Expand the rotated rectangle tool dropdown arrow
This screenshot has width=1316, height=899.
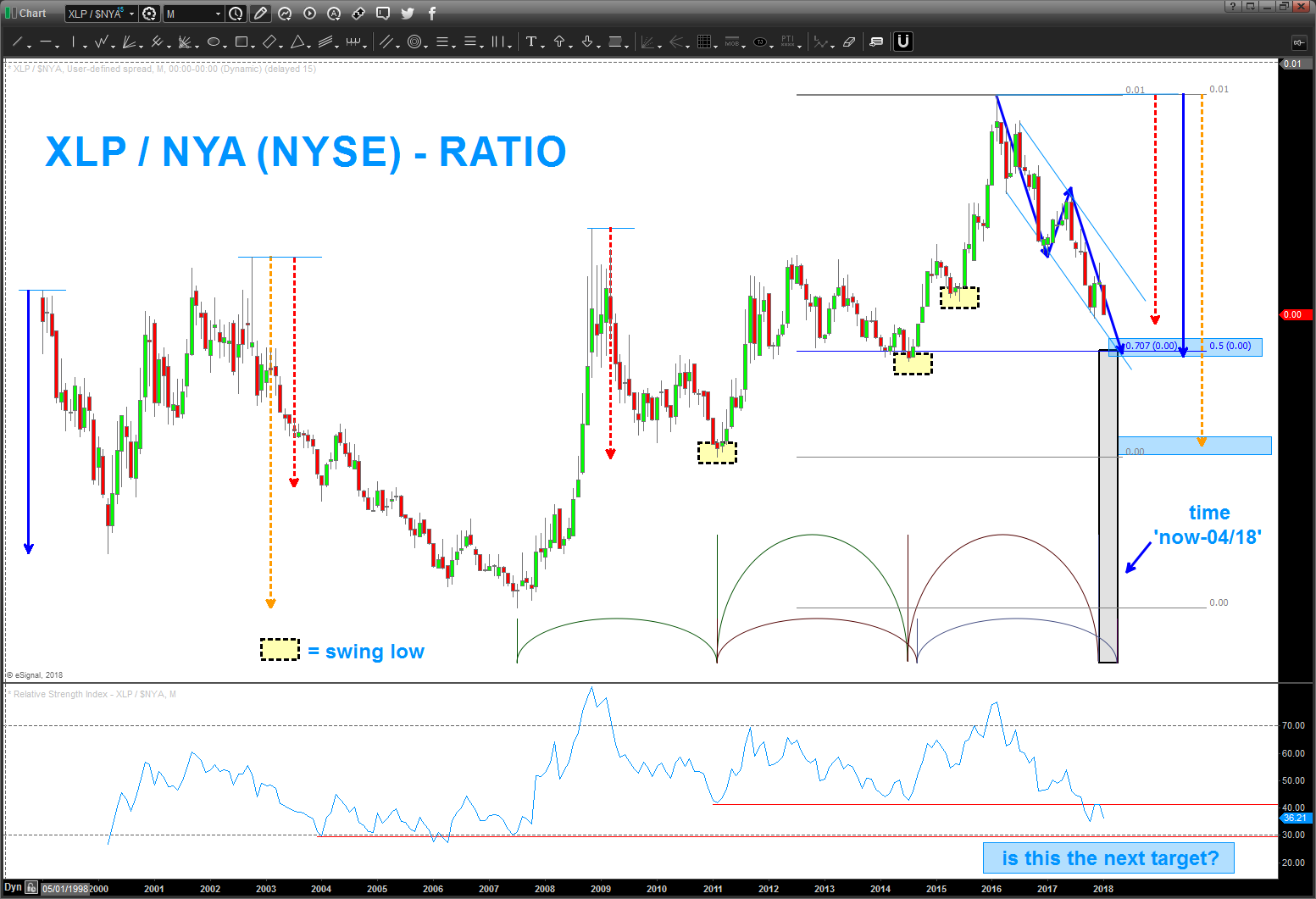[281, 46]
